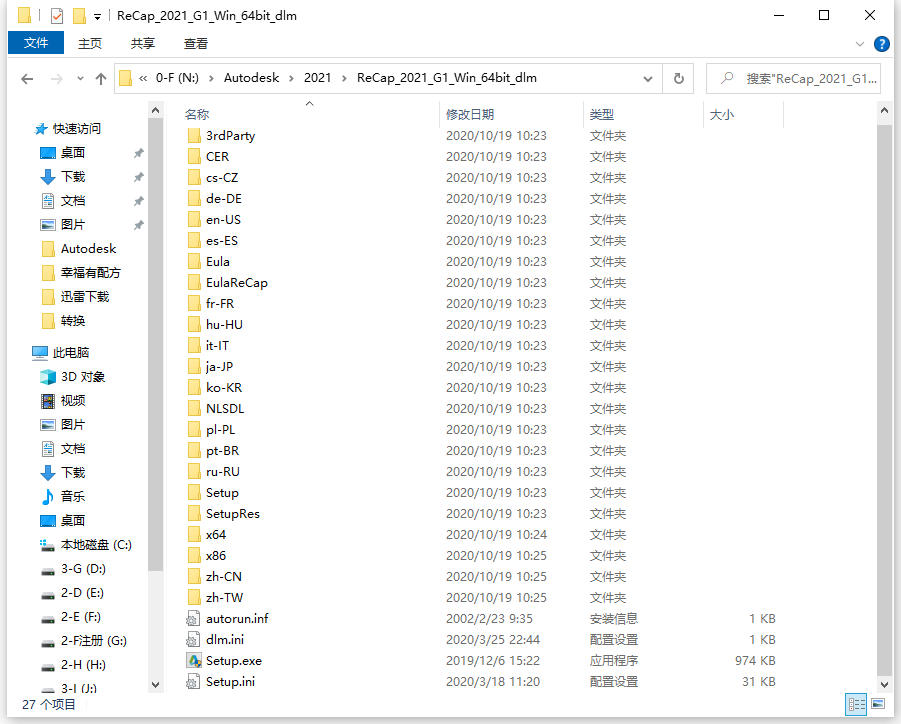The image size is (901, 724).
Task: Expand address bar history dropdown
Action: (648, 78)
